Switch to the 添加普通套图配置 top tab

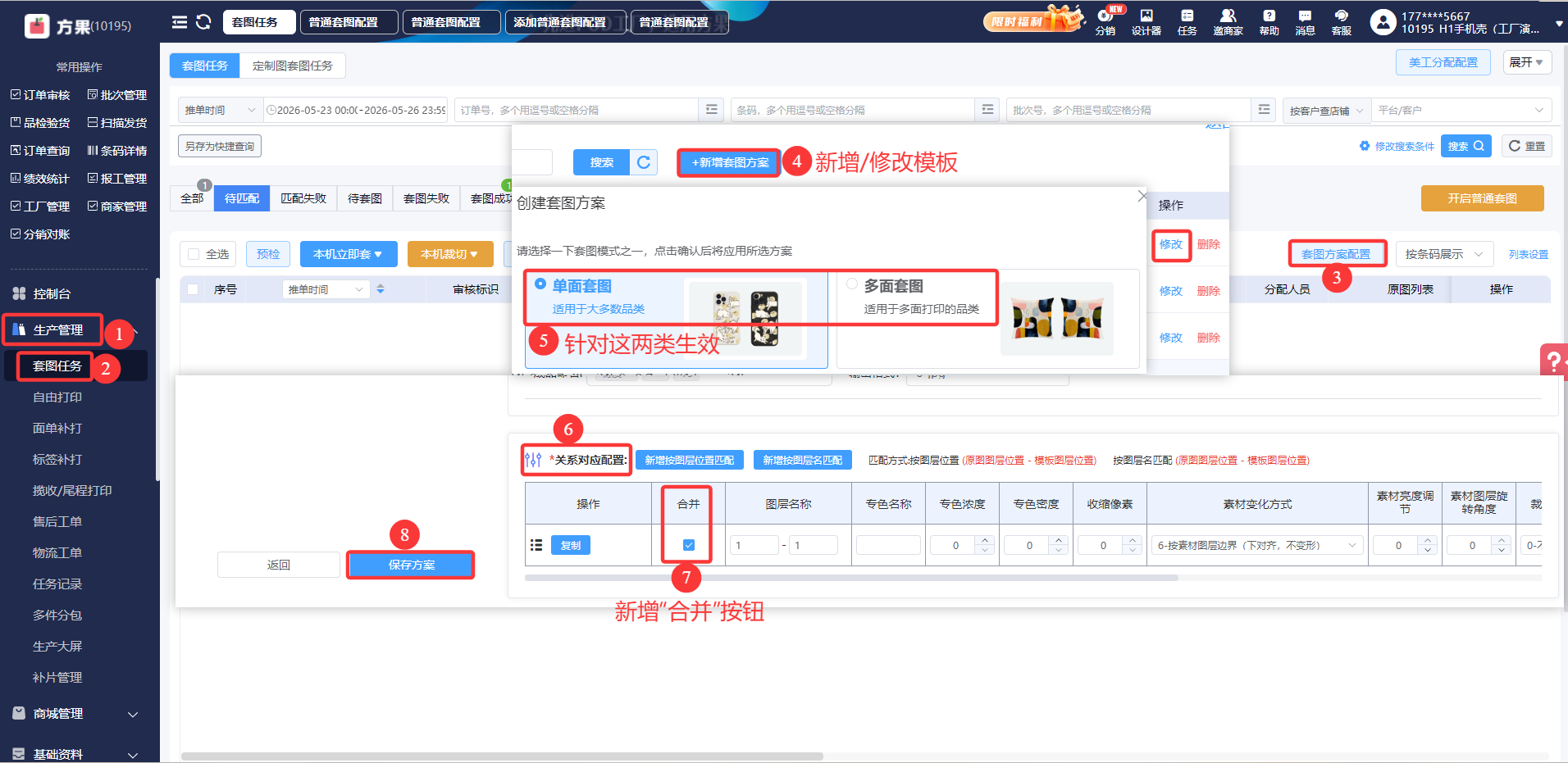(566, 22)
